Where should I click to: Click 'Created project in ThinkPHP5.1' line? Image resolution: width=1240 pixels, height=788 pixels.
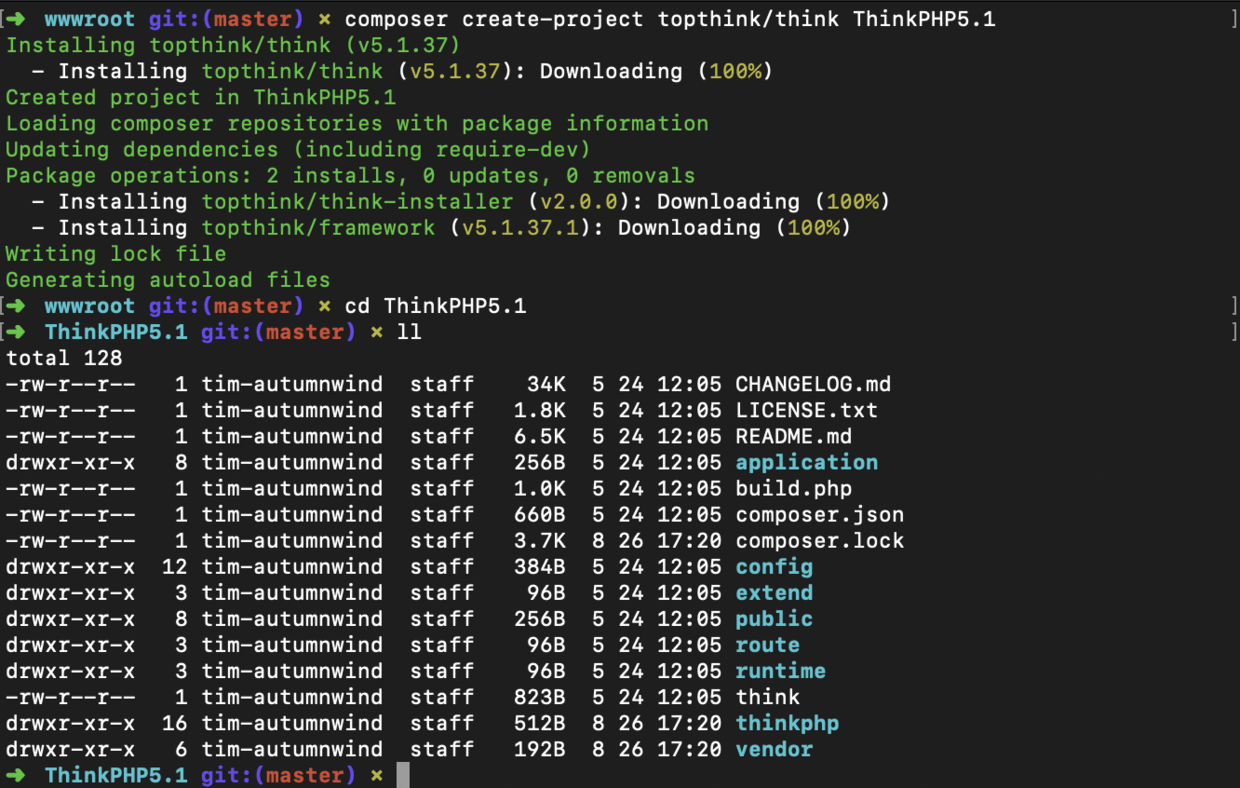pos(201,98)
